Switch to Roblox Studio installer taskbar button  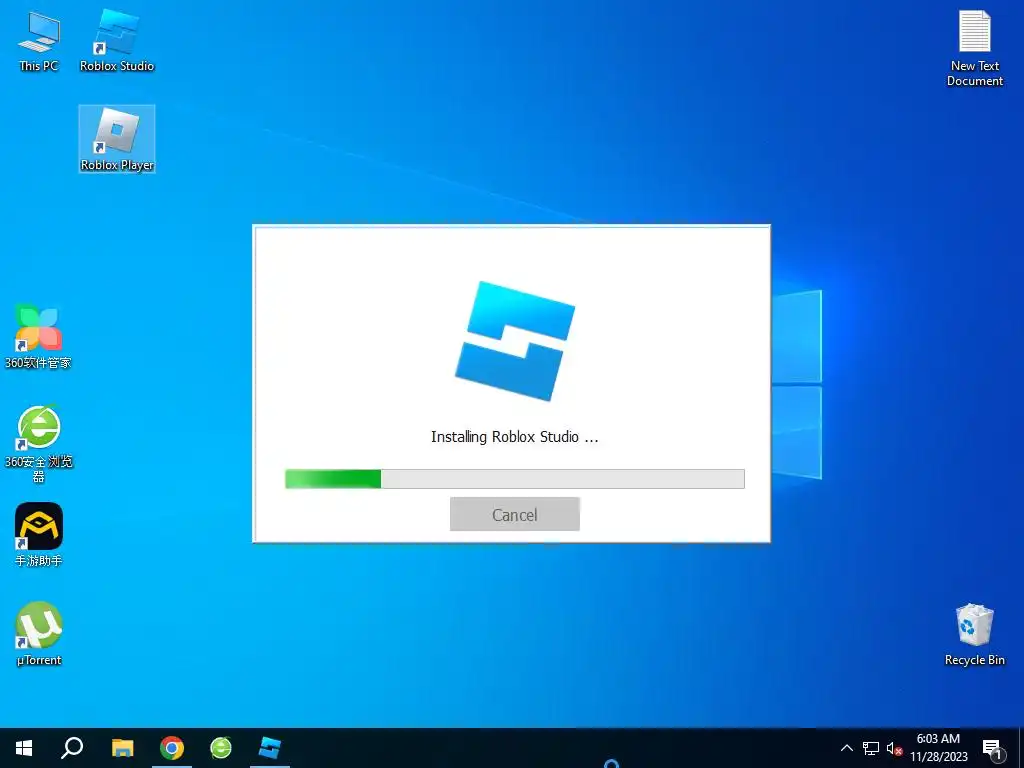point(270,748)
